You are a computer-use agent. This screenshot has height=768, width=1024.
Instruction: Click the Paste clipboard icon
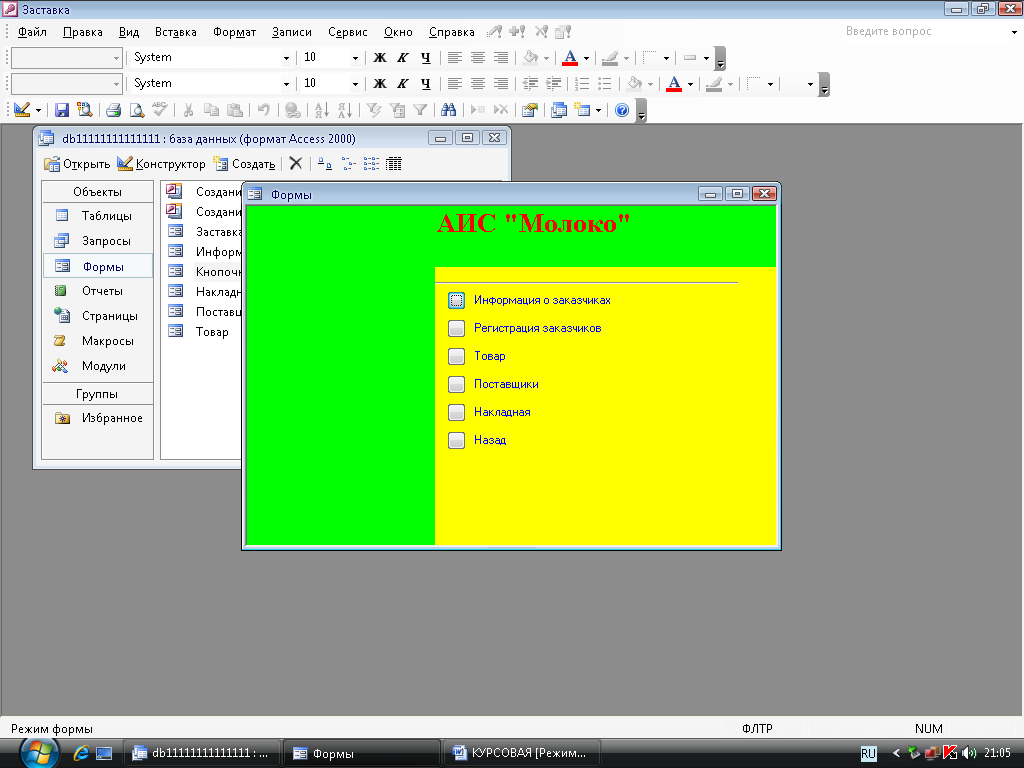click(x=234, y=110)
